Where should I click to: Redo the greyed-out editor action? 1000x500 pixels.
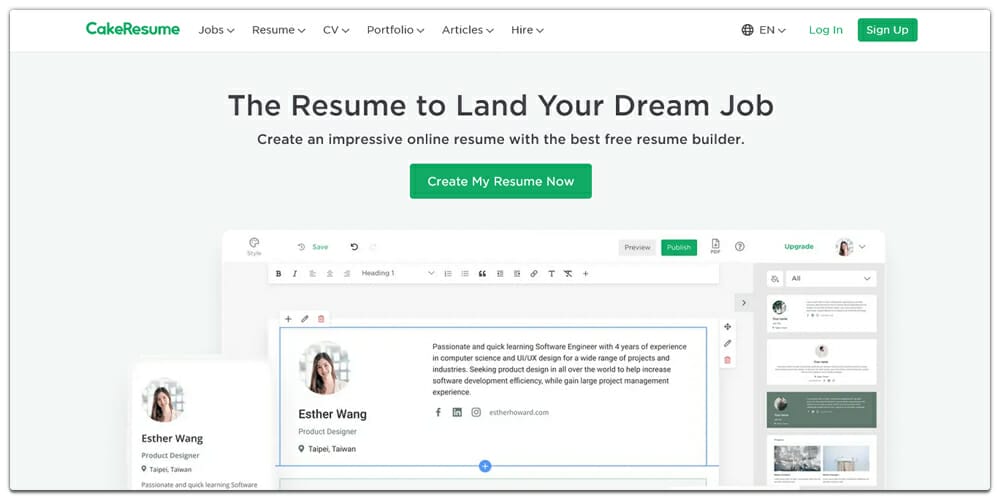point(373,247)
